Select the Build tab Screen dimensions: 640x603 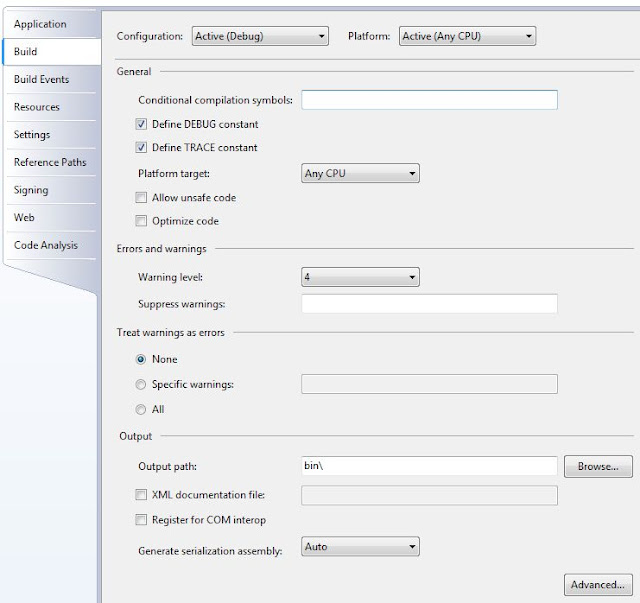coord(51,52)
